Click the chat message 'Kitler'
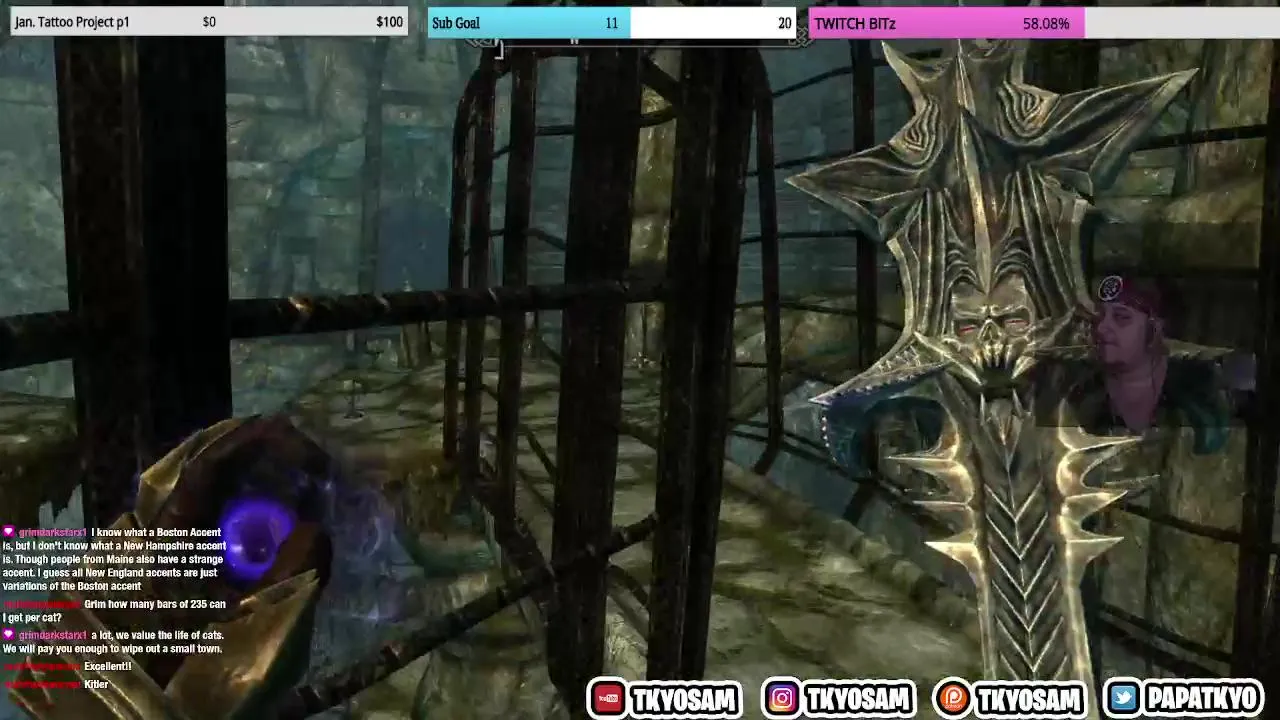 pos(96,684)
